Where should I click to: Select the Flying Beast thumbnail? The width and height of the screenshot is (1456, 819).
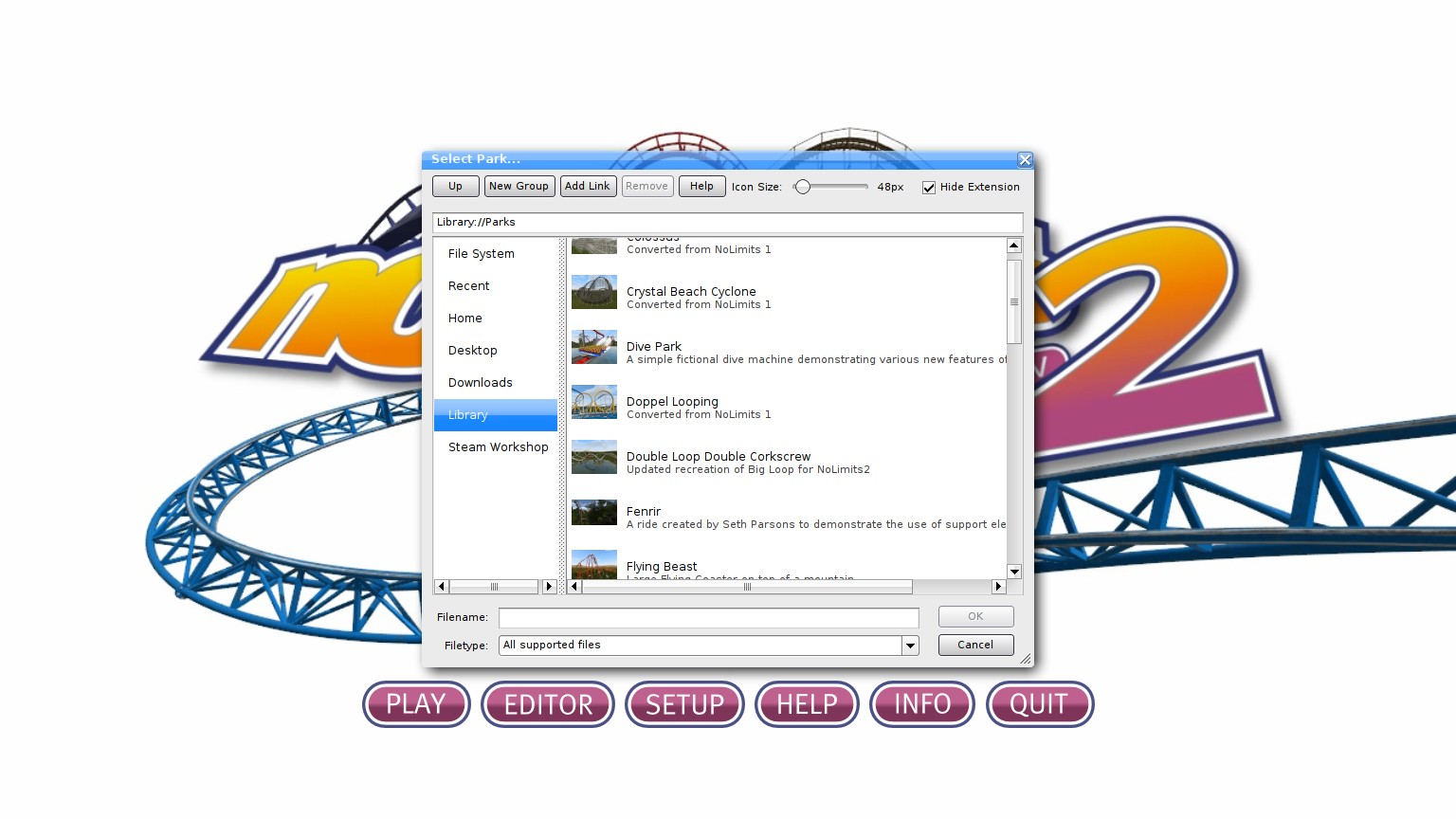[594, 565]
